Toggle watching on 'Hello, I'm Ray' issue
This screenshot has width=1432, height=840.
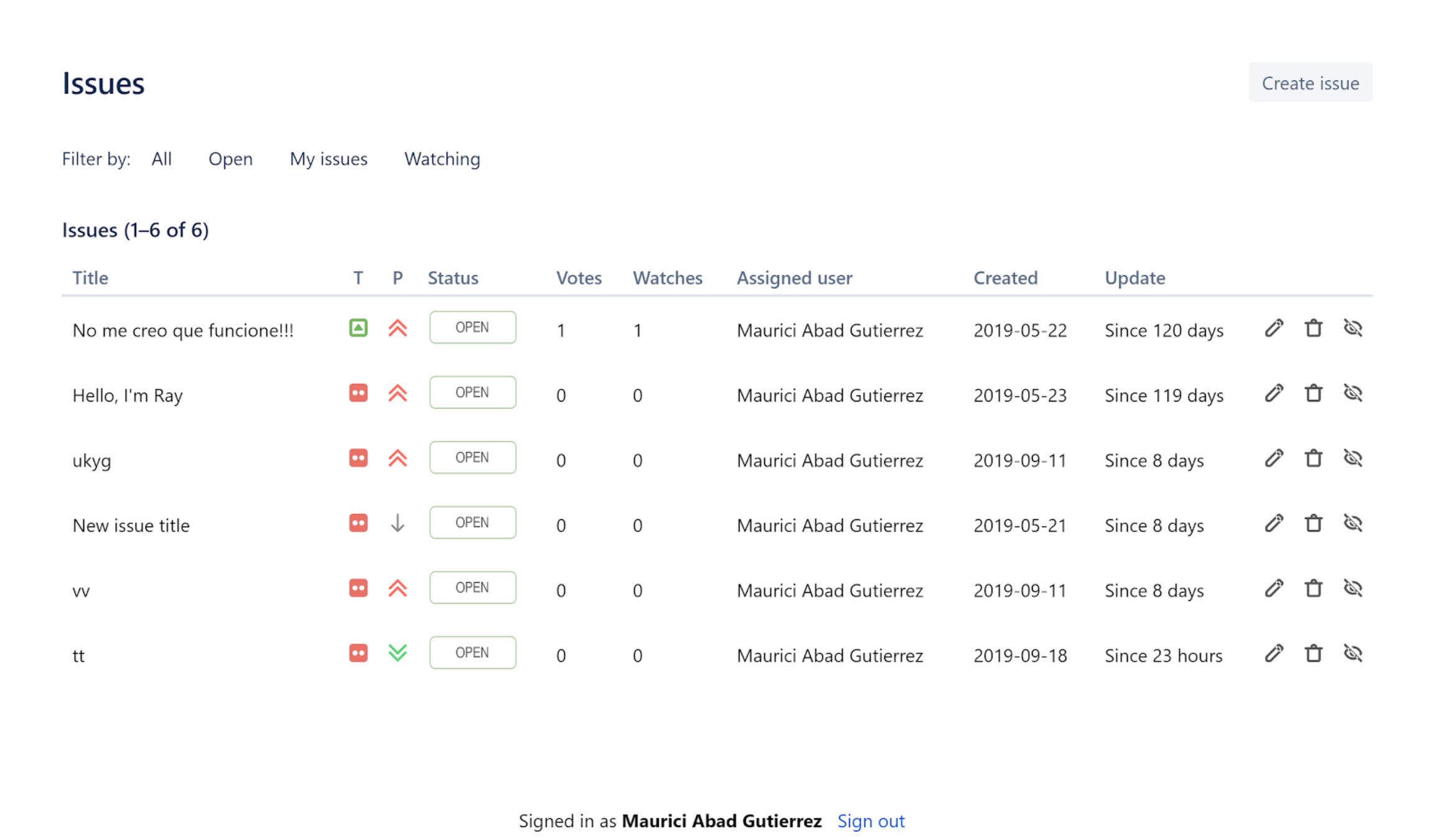pyautogui.click(x=1352, y=393)
